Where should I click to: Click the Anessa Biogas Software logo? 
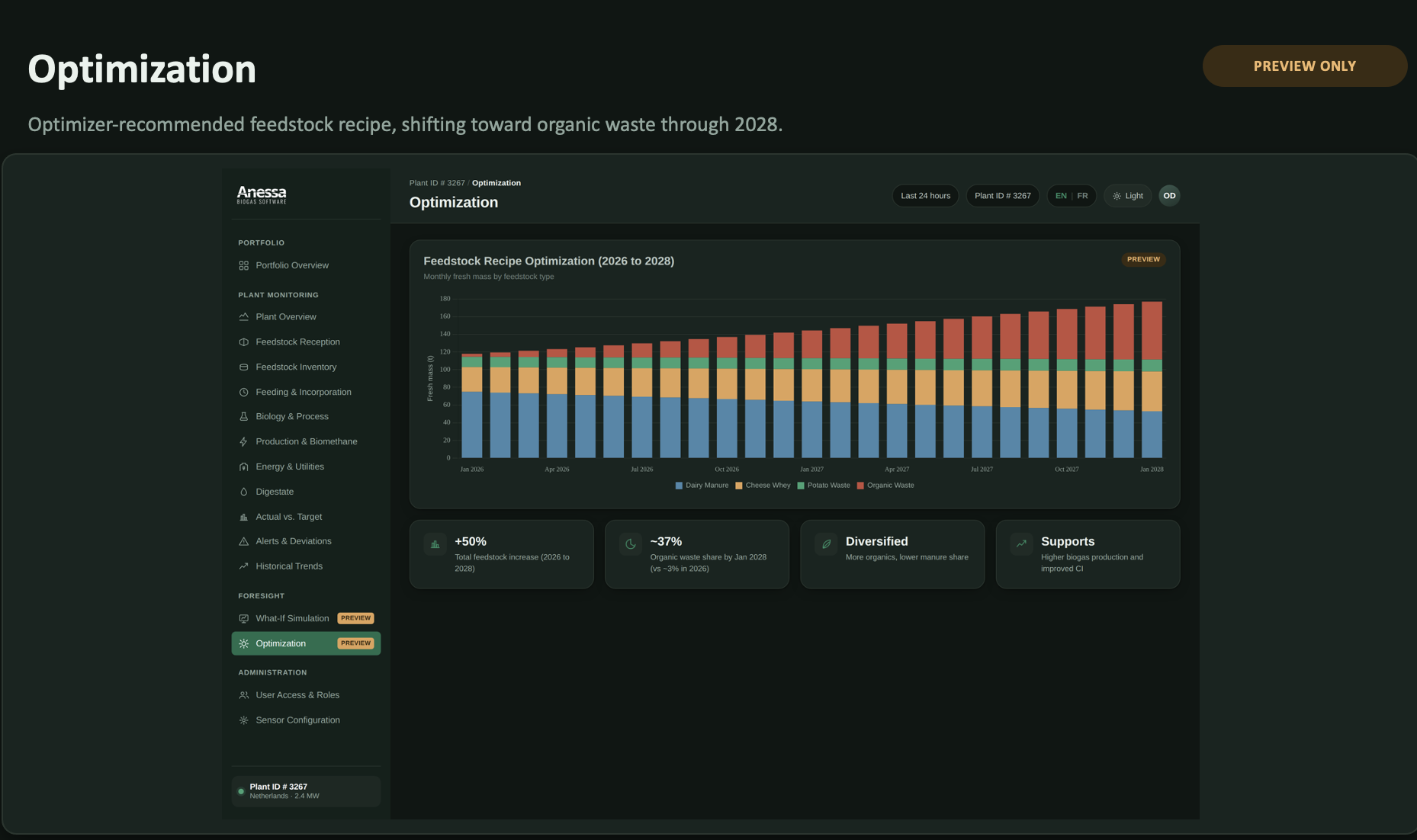pyautogui.click(x=262, y=195)
